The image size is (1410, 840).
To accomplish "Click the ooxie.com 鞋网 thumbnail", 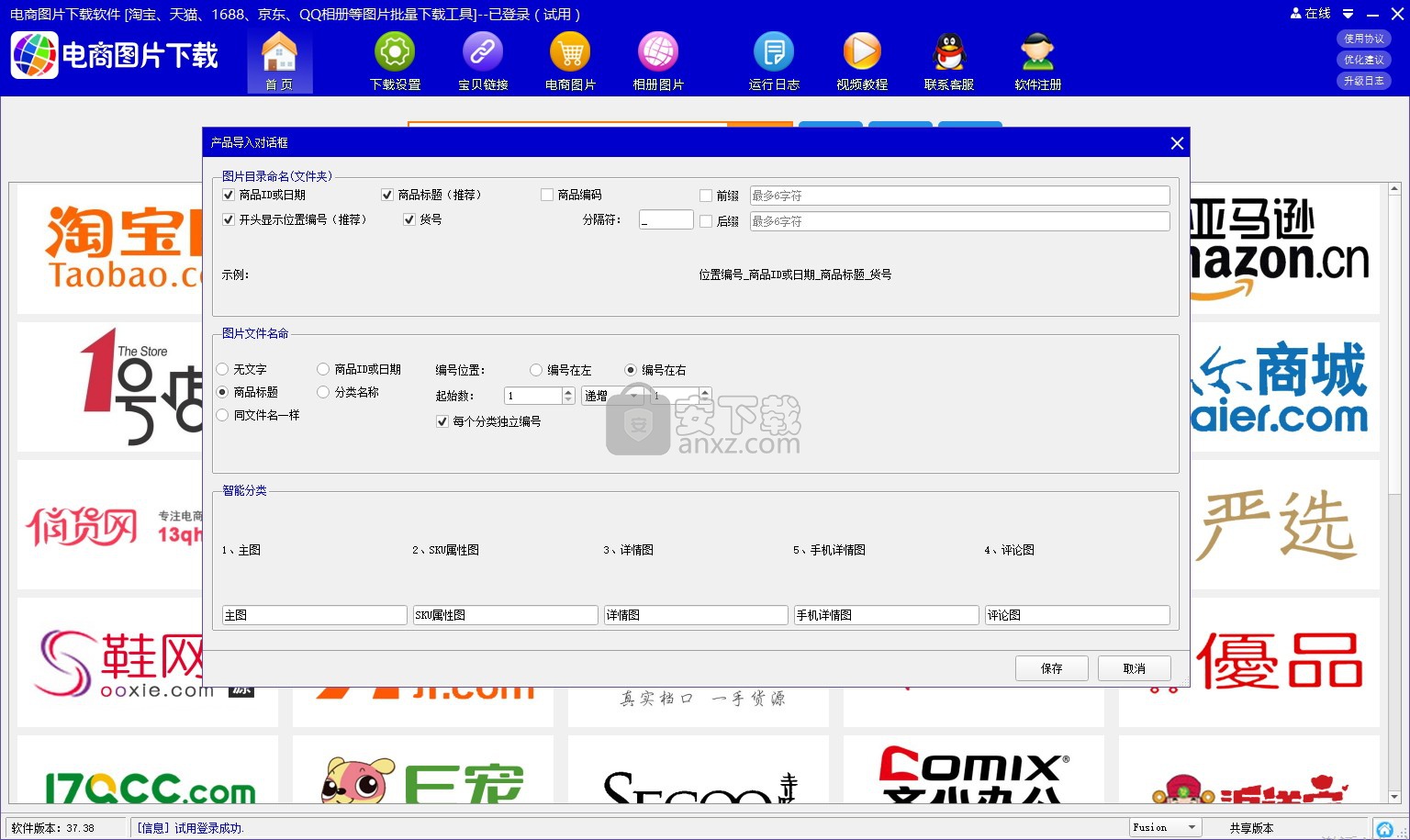I will [110, 662].
